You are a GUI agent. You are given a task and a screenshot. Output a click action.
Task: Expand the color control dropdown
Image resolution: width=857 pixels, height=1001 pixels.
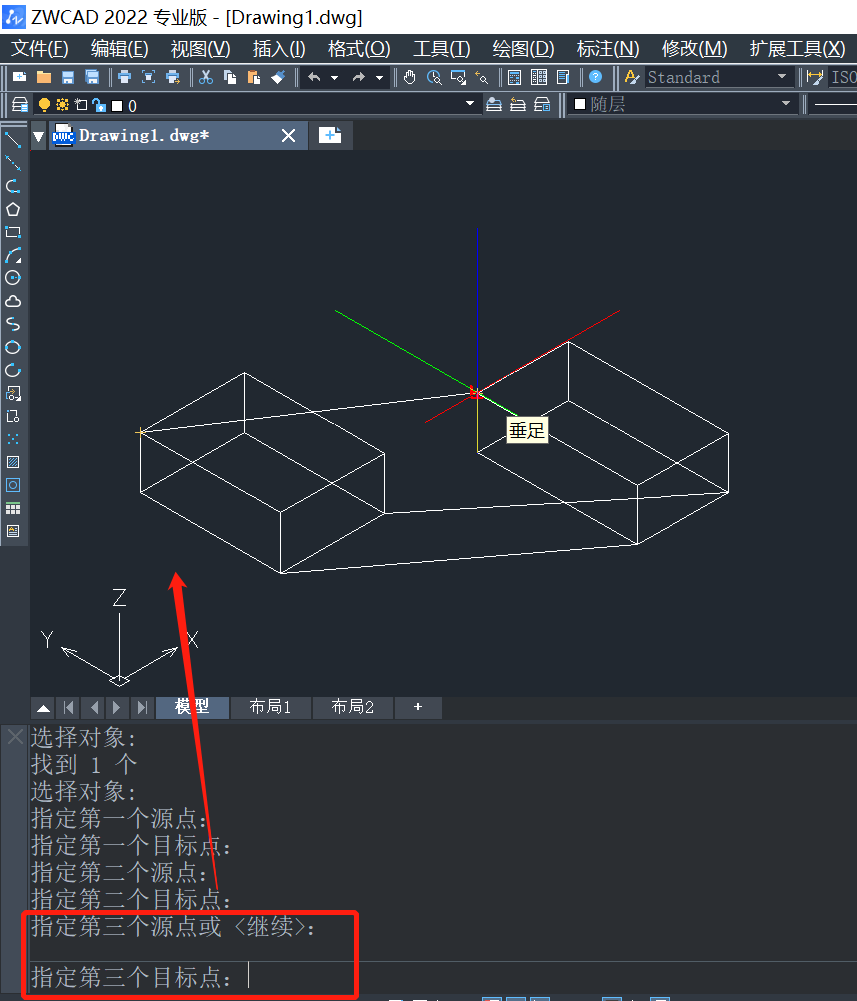(785, 103)
